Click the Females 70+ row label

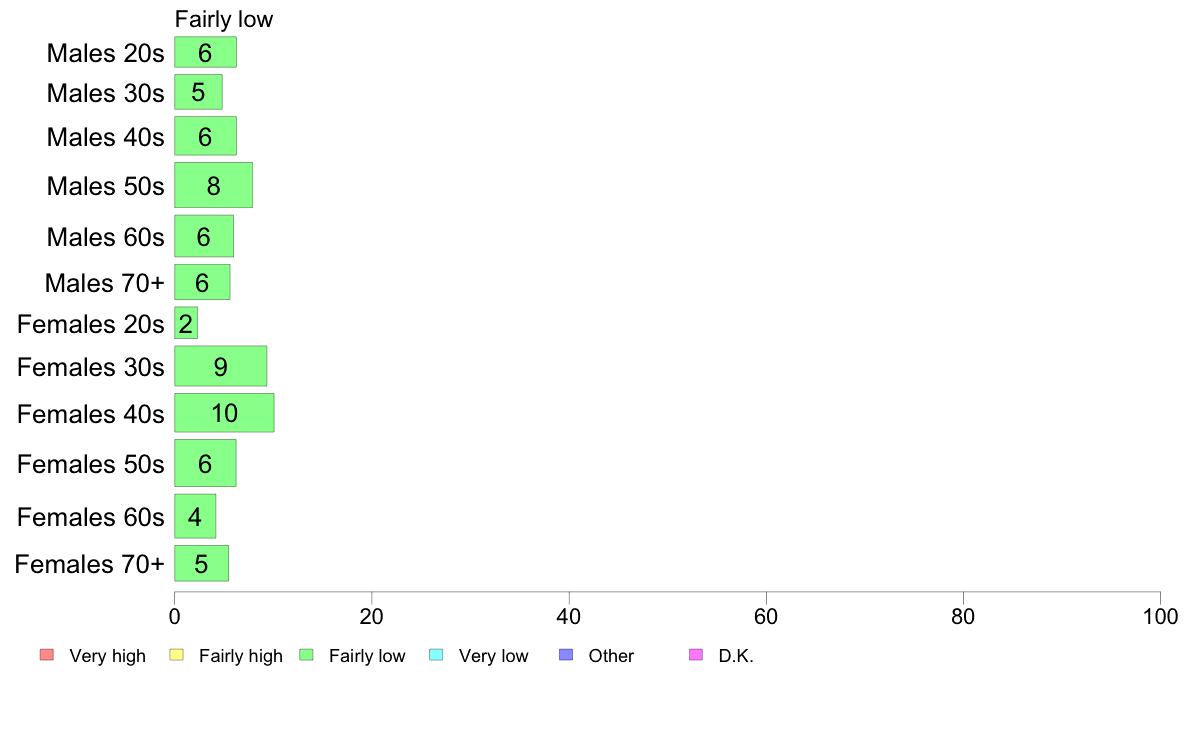tap(89, 564)
